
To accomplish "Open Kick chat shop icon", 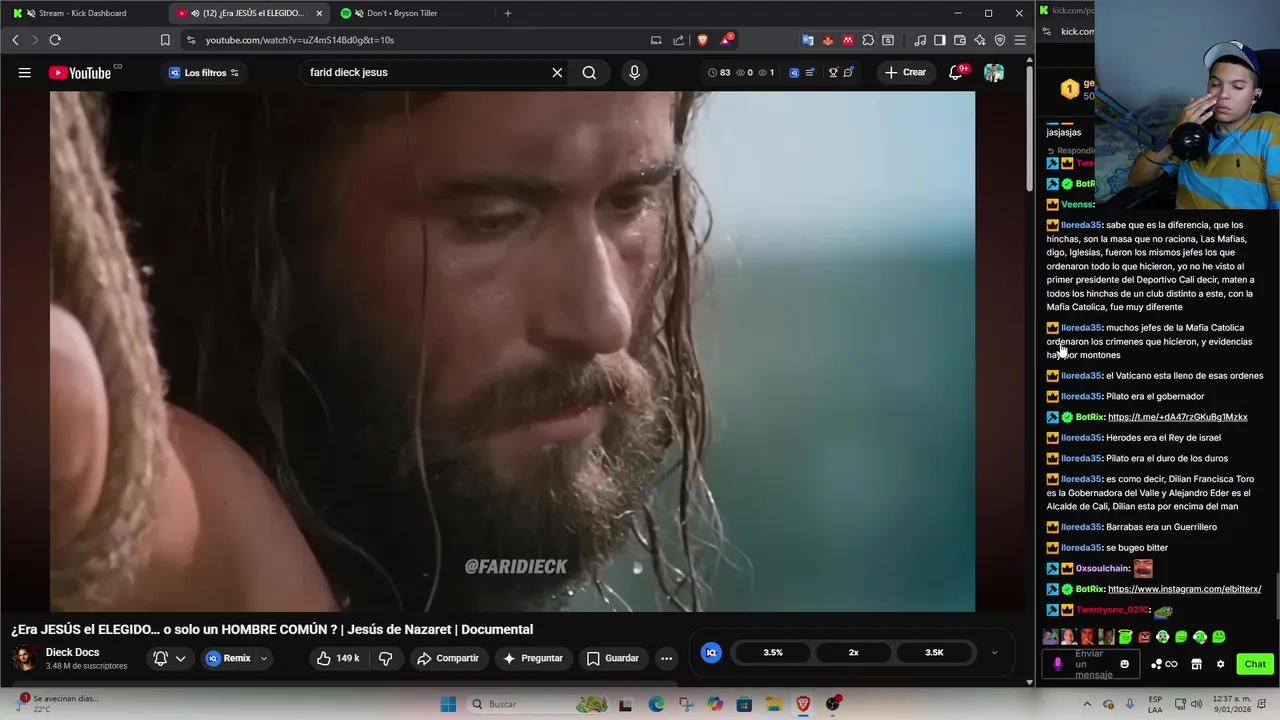I will pyautogui.click(x=1196, y=664).
